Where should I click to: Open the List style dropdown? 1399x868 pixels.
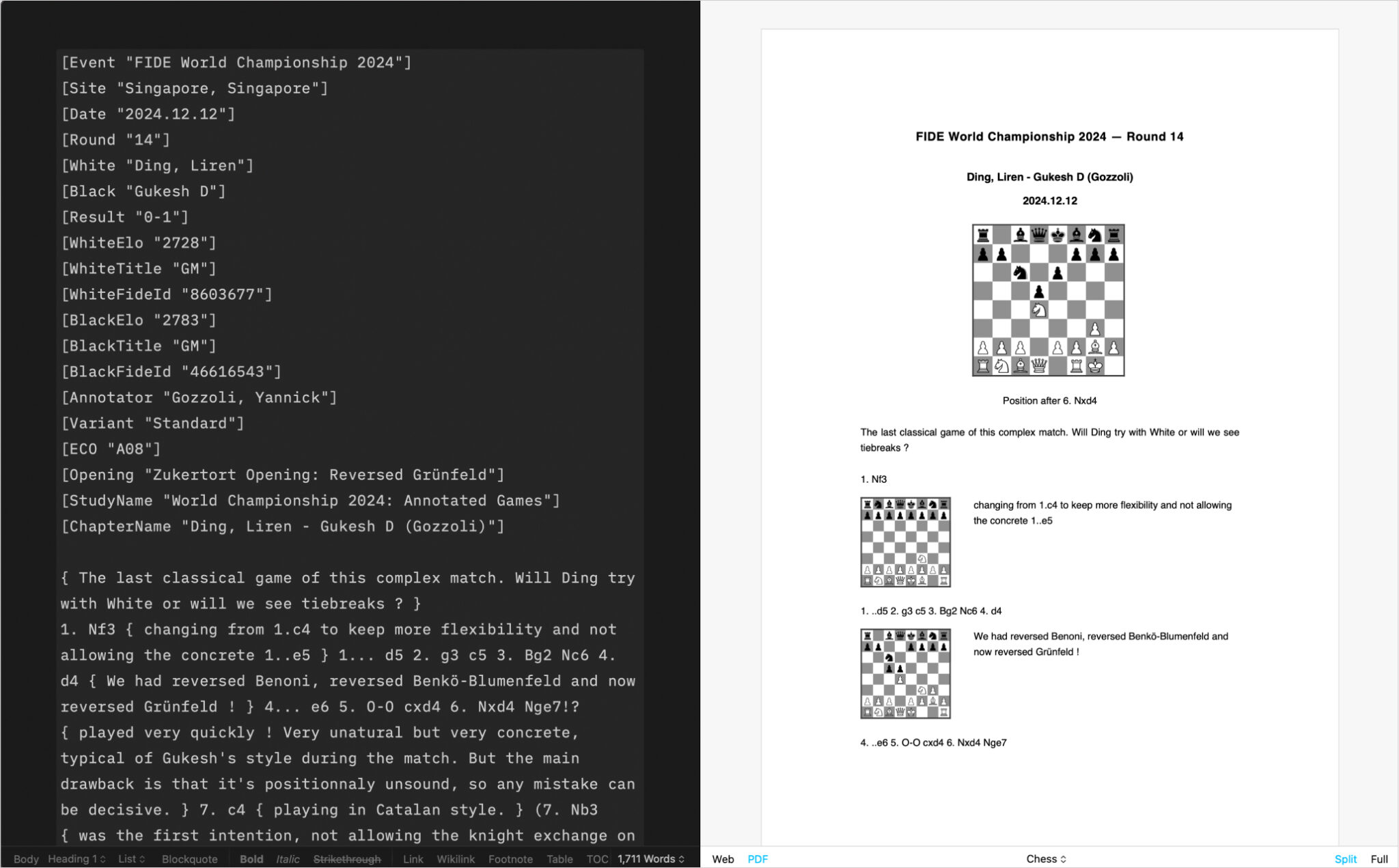(x=128, y=859)
